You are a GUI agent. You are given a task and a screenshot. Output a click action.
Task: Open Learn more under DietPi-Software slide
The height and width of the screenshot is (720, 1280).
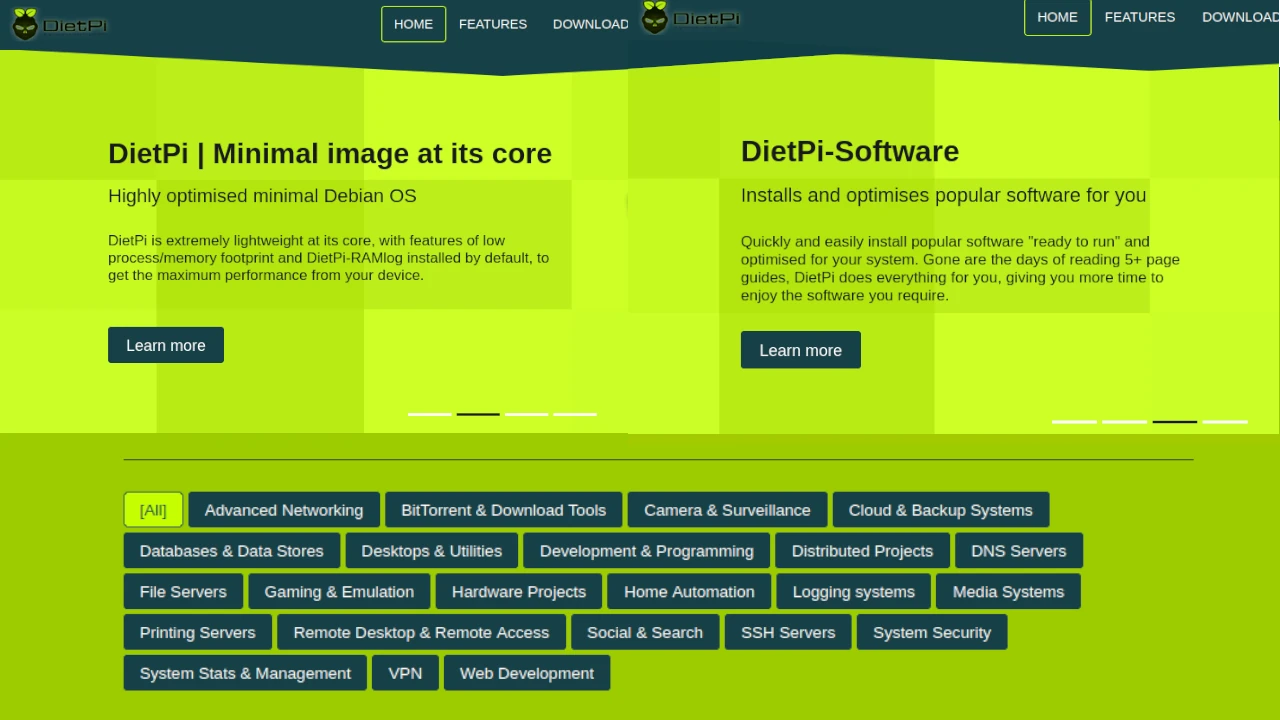[x=800, y=350]
